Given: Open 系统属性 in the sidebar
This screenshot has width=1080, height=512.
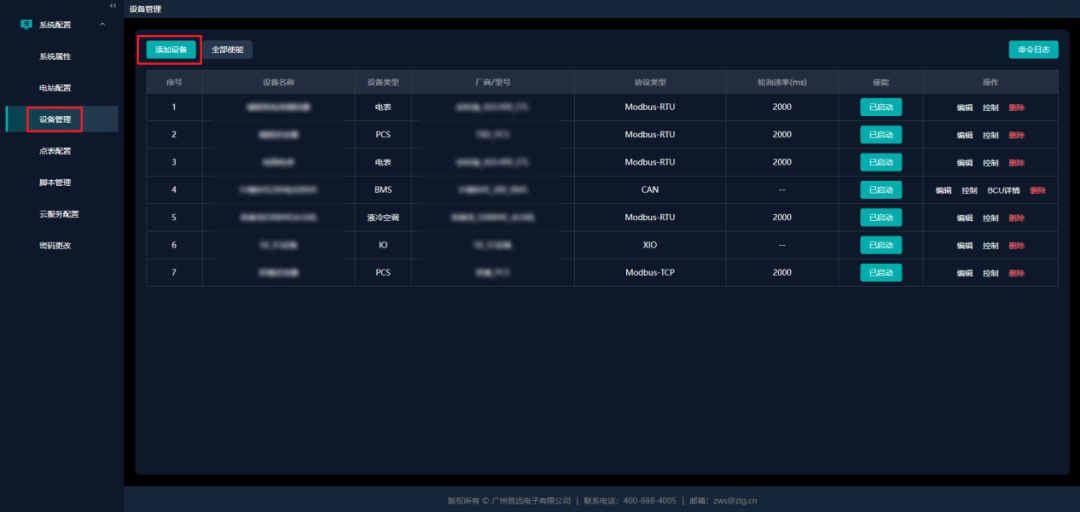Looking at the screenshot, I should click(x=55, y=57).
